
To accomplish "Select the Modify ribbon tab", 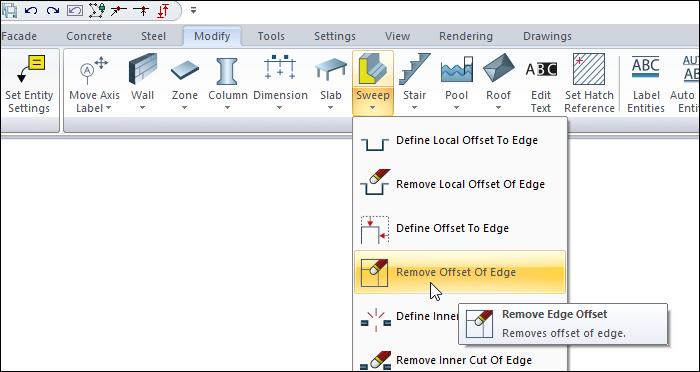I will 212,36.
